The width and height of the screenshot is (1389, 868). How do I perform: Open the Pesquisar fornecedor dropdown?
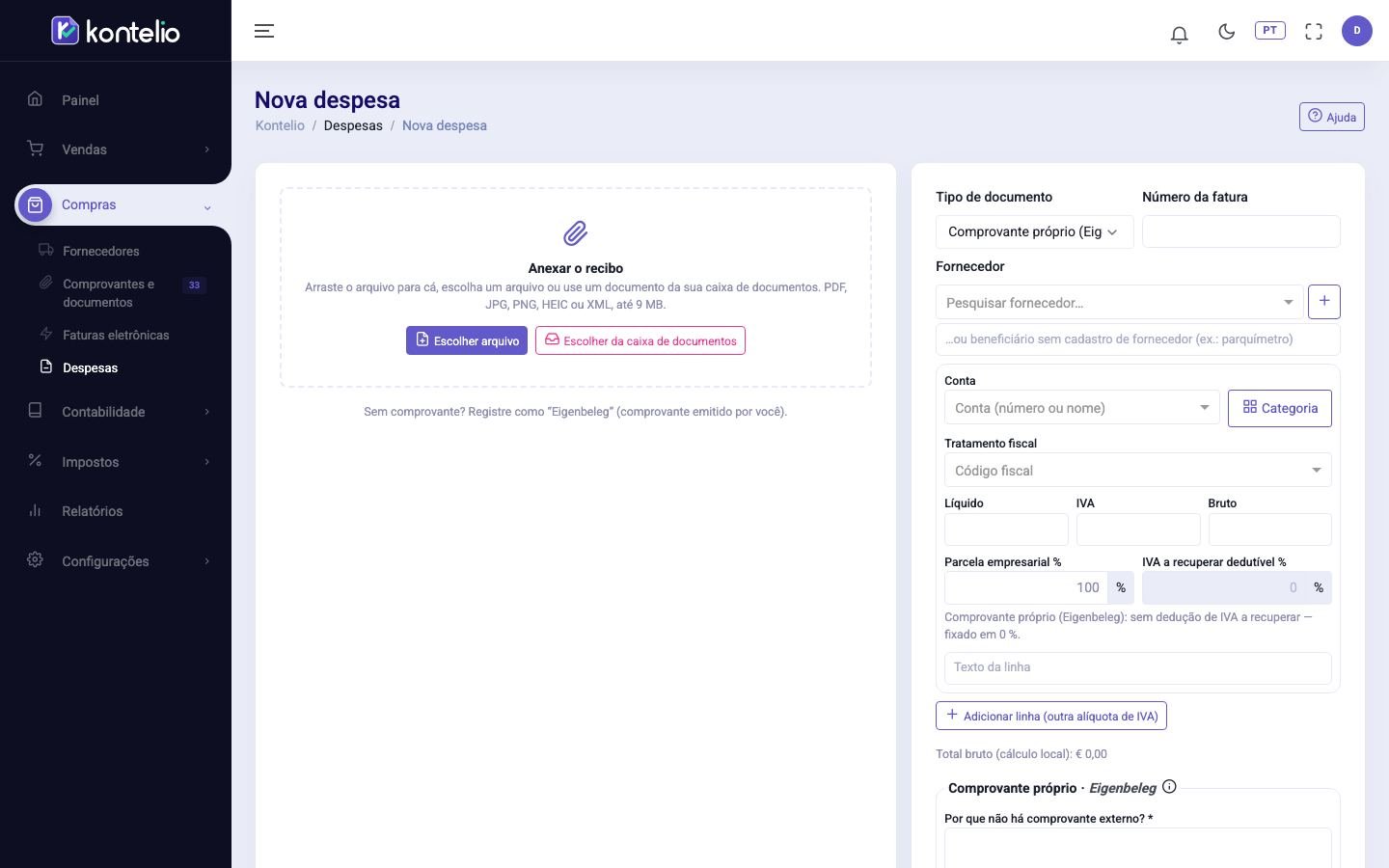click(x=1120, y=303)
